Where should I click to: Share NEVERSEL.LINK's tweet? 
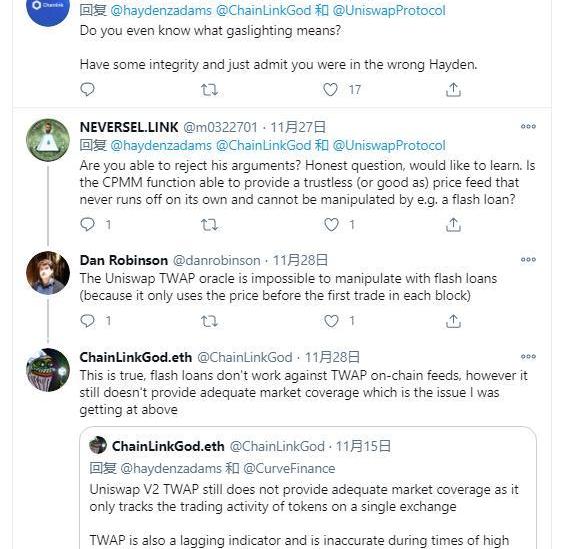click(x=453, y=225)
